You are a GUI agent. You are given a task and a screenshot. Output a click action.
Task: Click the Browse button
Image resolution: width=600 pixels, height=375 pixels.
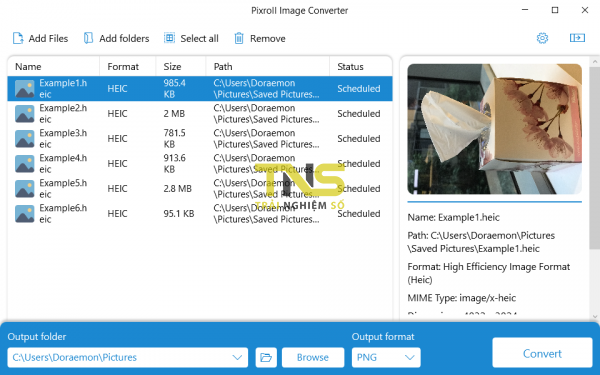click(313, 357)
